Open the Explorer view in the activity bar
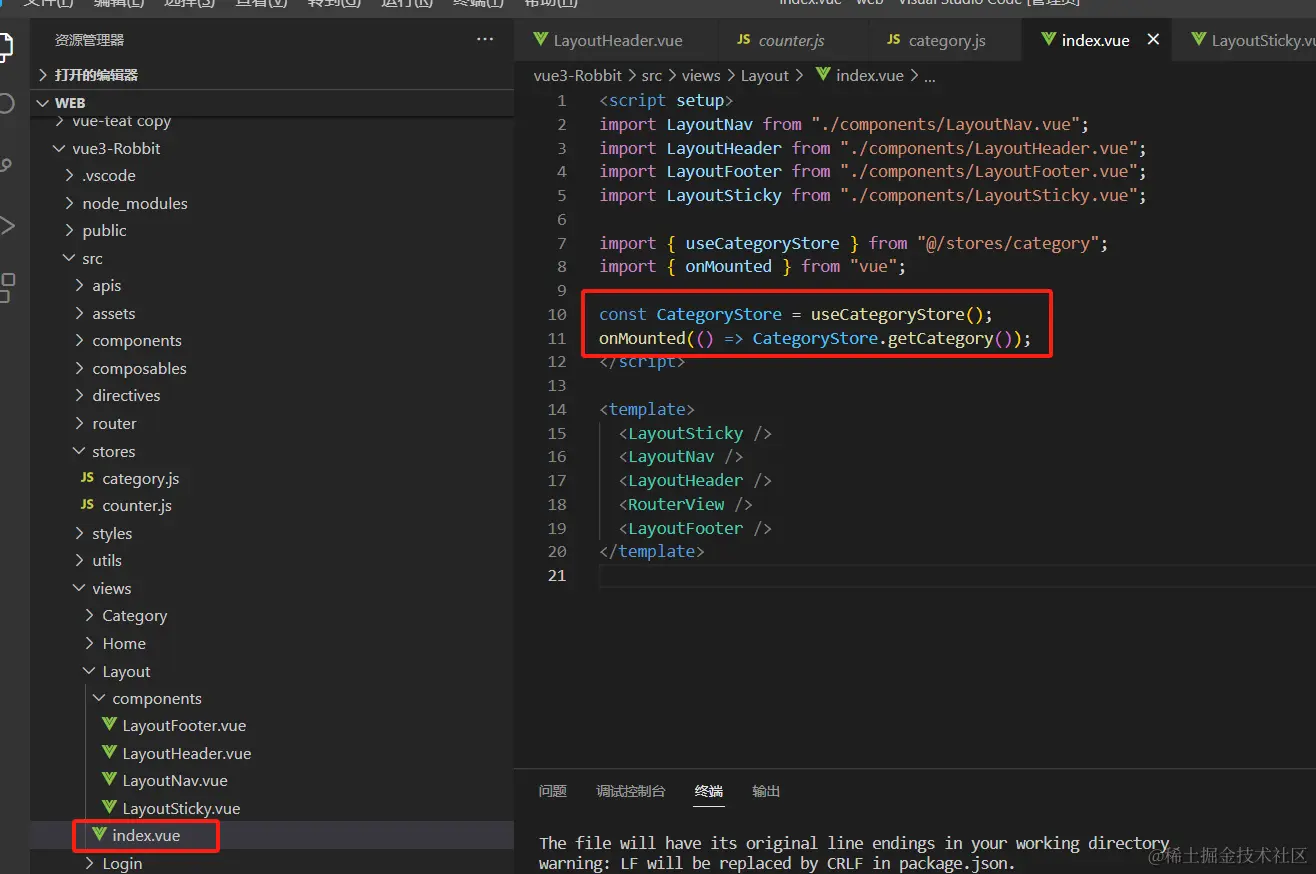The width and height of the screenshot is (1316, 874). tap(5, 45)
